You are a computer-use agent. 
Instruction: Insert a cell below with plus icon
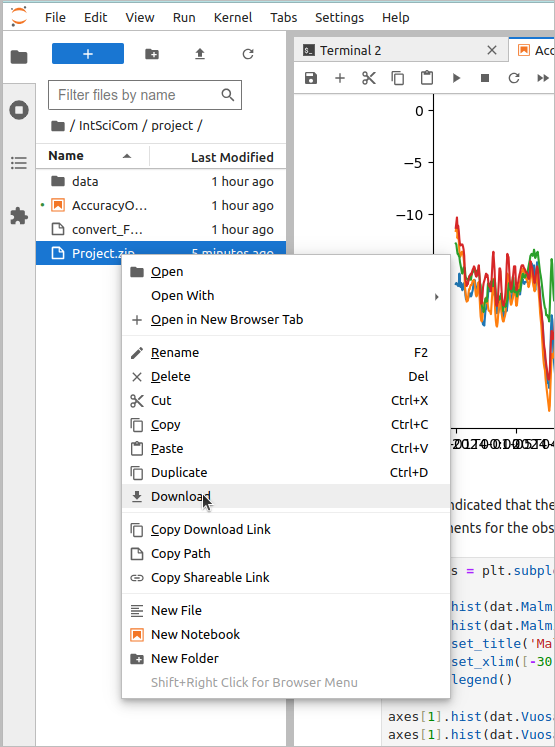tap(340, 78)
